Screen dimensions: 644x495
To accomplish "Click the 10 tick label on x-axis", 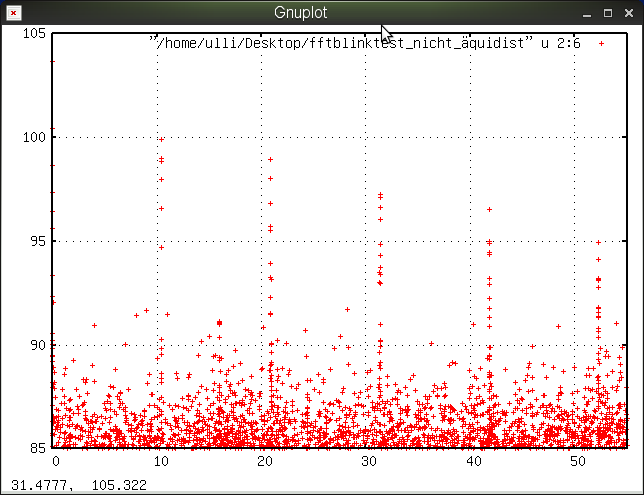I will 159,461.
